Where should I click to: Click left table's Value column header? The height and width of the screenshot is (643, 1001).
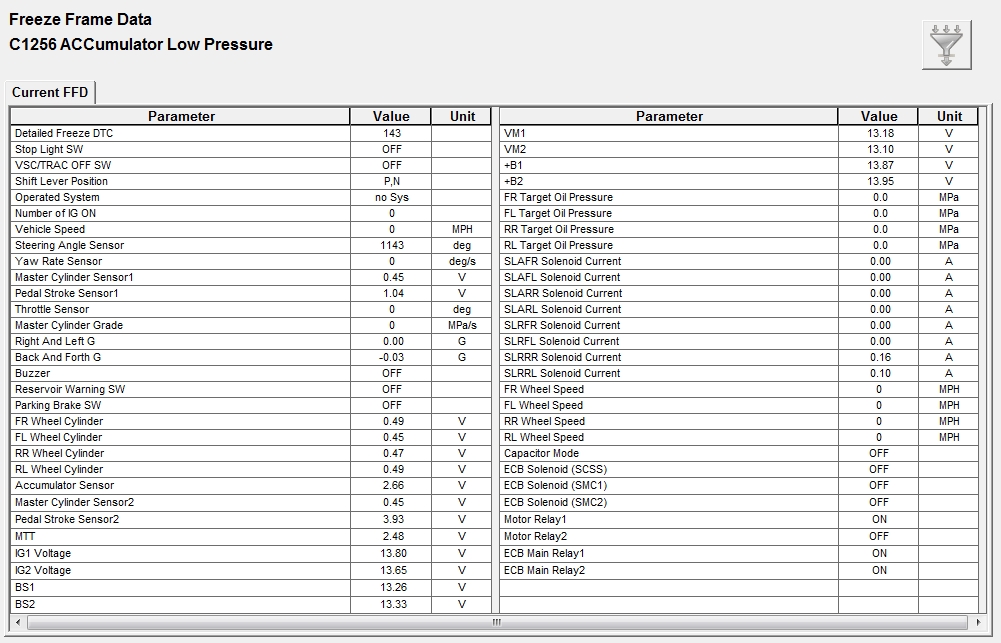pyautogui.click(x=391, y=116)
